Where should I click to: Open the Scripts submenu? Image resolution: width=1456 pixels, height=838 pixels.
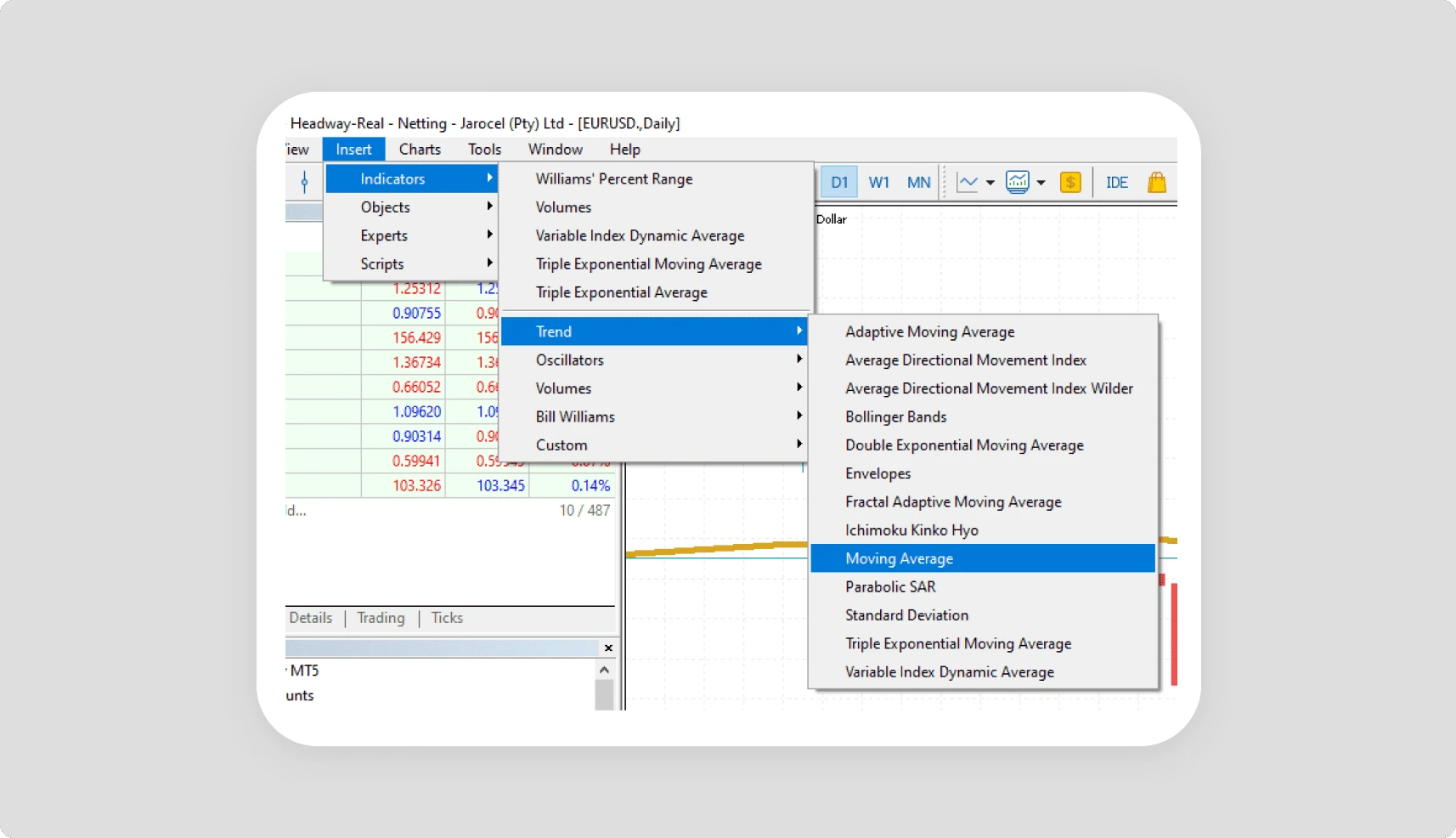coord(411,263)
